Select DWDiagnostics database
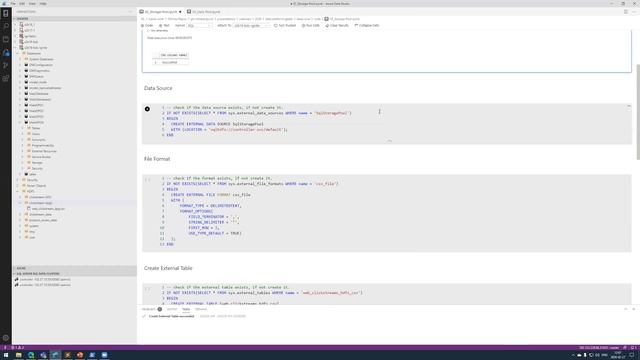The height and width of the screenshot is (360, 640). [x=39, y=71]
